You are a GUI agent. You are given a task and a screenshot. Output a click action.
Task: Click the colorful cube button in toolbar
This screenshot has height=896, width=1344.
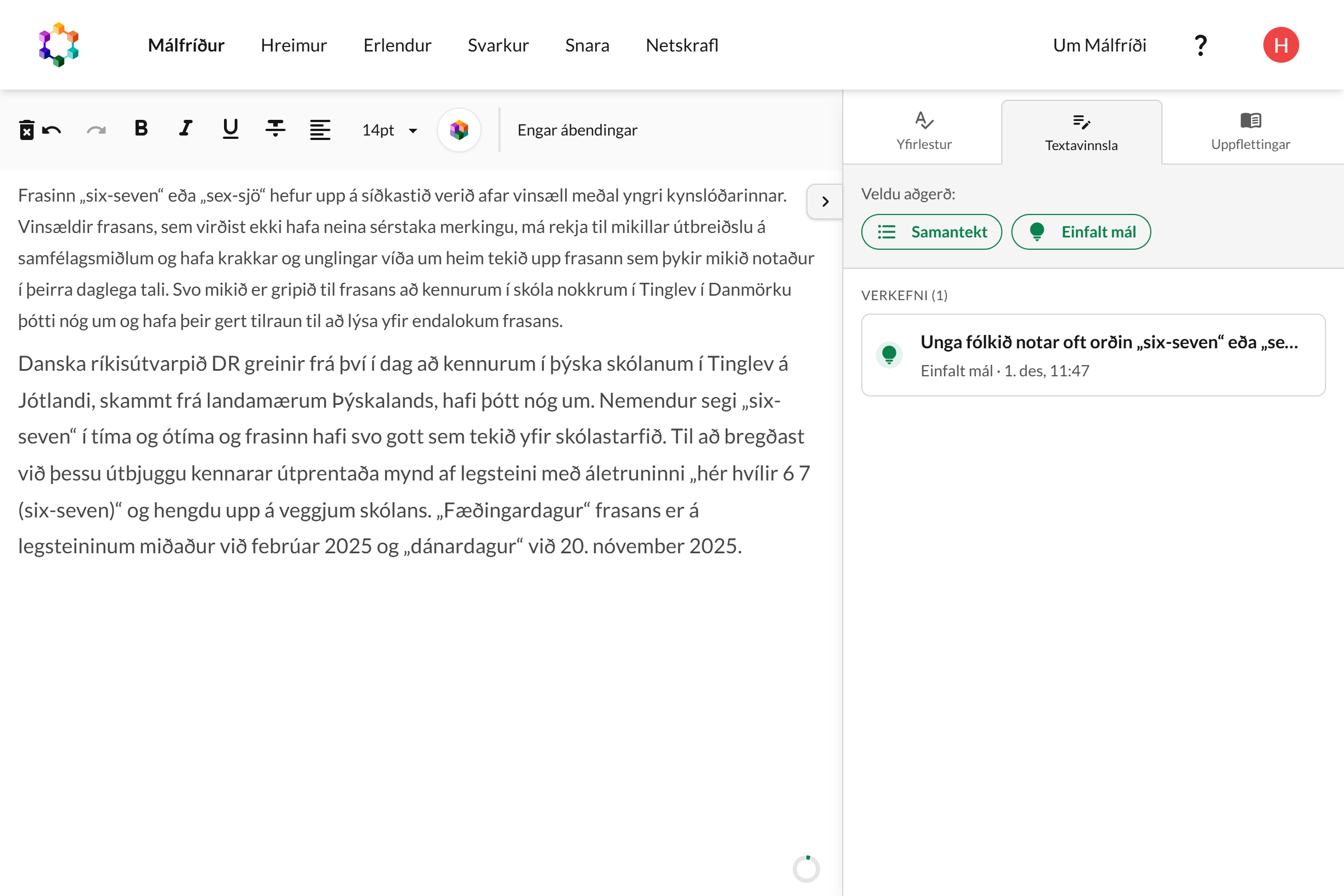459,130
